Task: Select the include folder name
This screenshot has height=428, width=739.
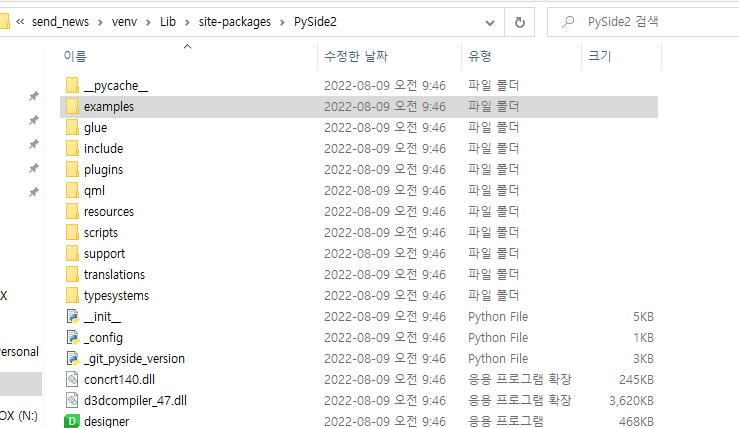Action: tap(104, 148)
